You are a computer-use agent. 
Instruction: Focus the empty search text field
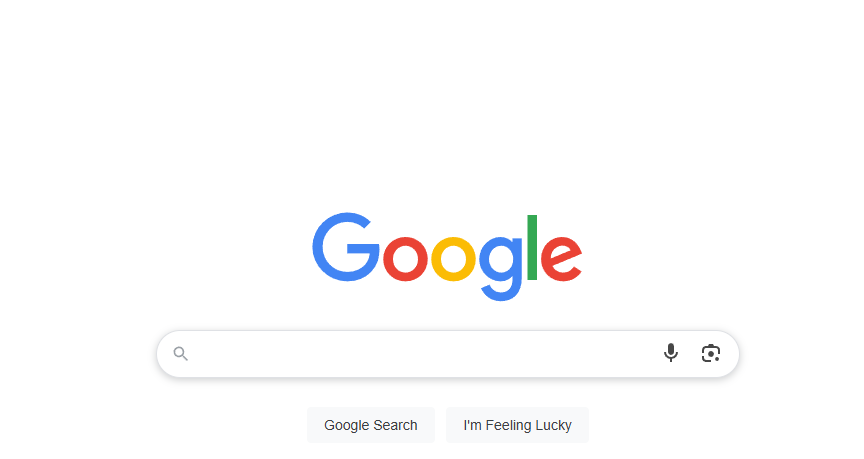(424, 354)
